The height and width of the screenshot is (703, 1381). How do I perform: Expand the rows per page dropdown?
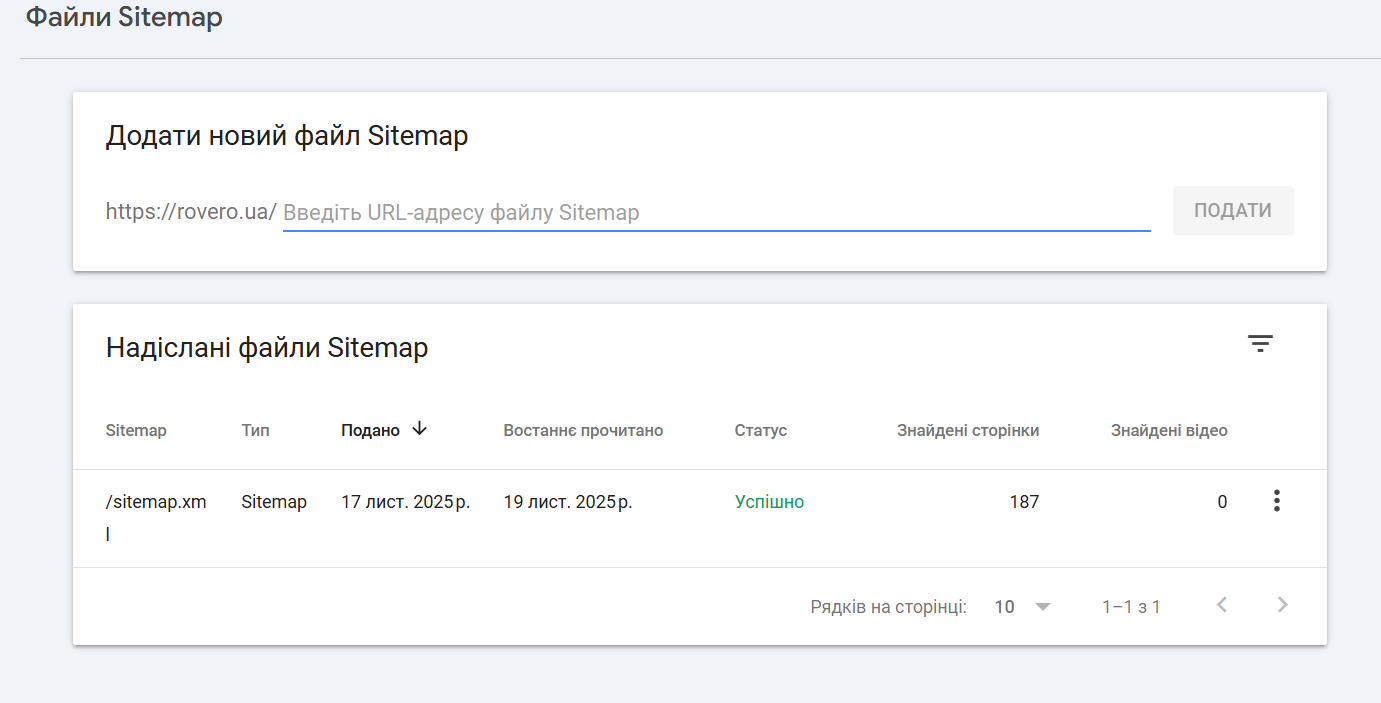[x=1043, y=606]
